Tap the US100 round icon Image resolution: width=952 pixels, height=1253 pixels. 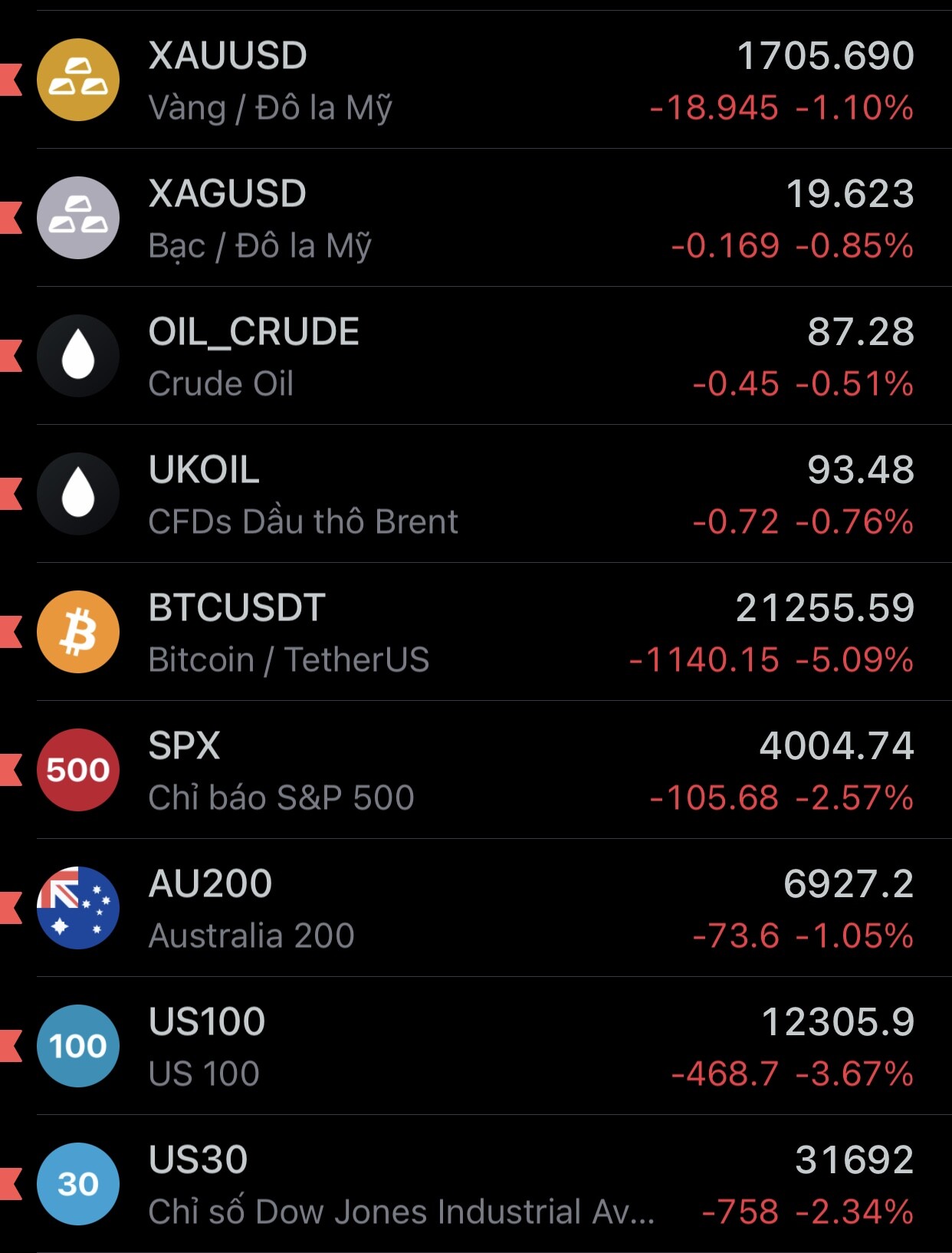point(78,1046)
